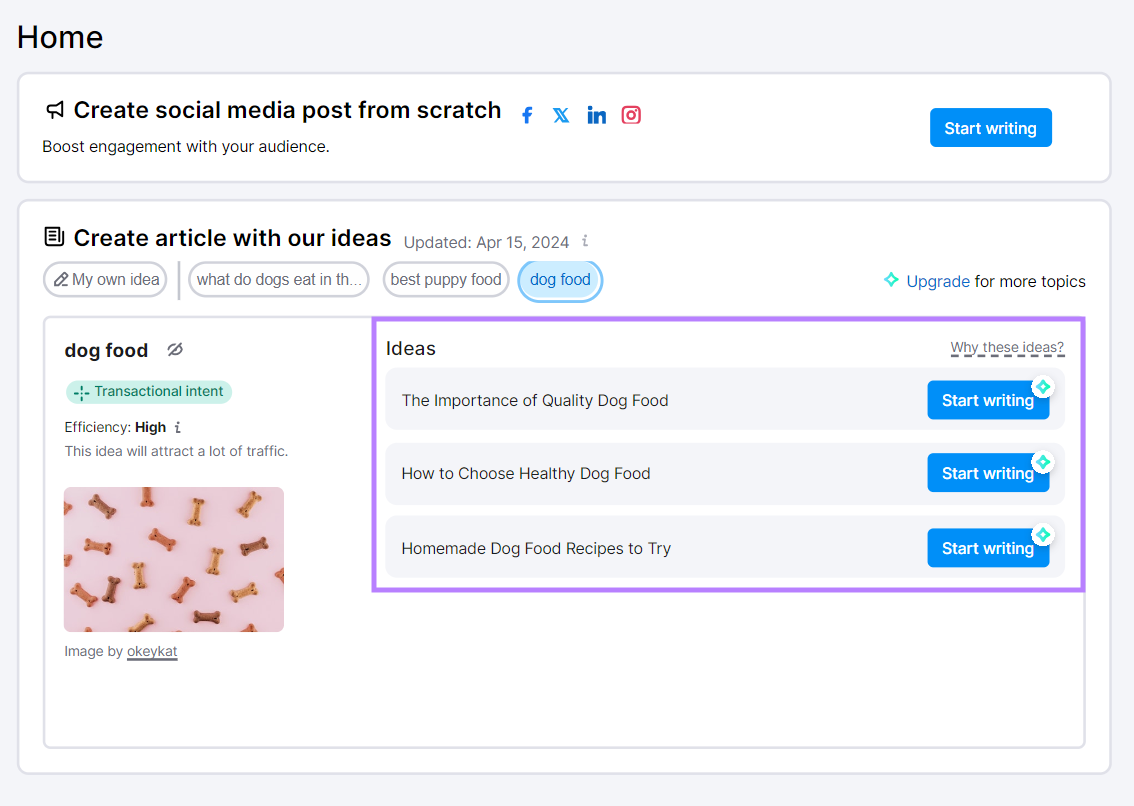Screen dimensions: 1134x806
Task: Click sparkle badge on Homemade Recipes button
Action: click(x=1043, y=534)
